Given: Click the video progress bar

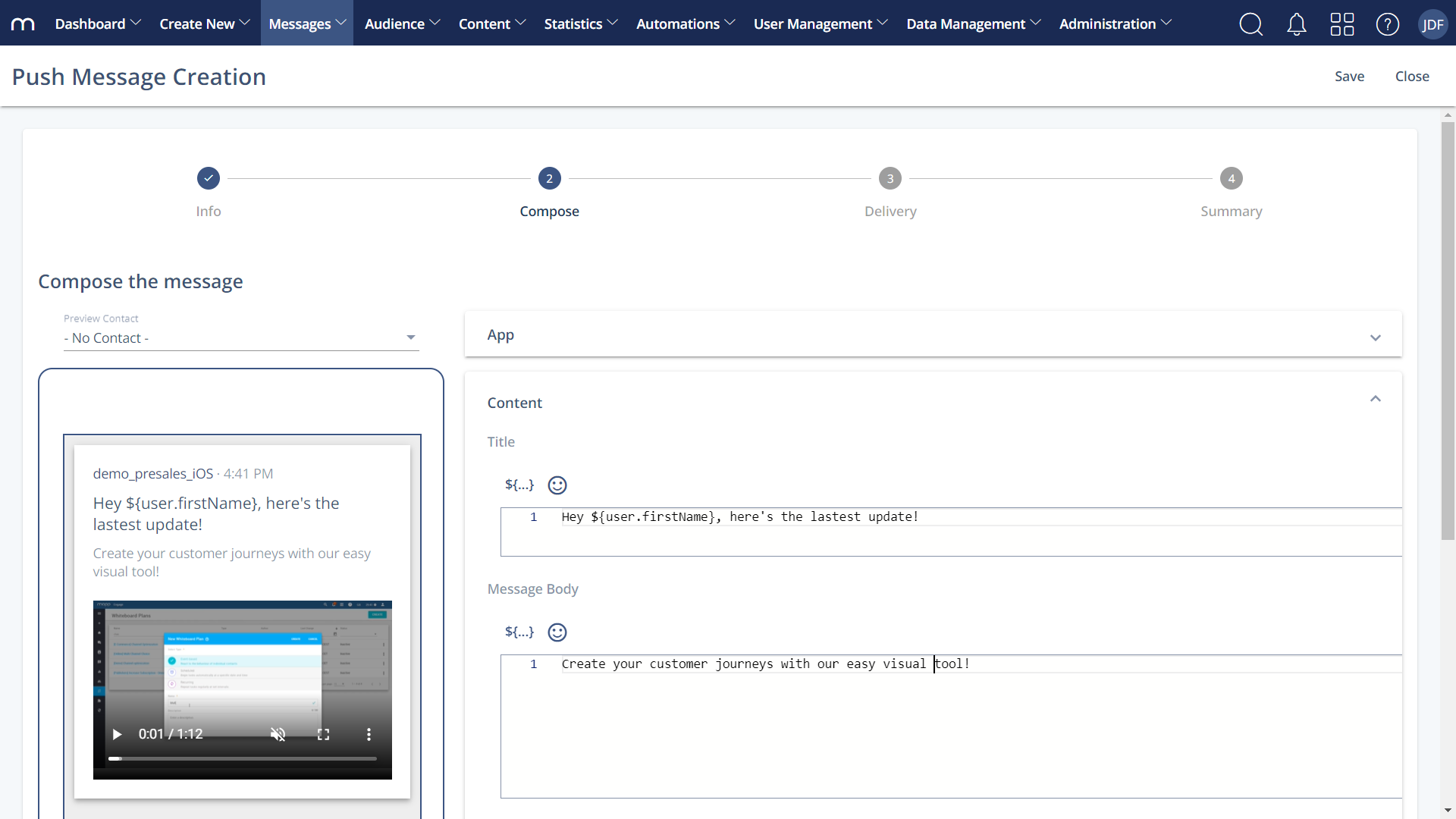Looking at the screenshot, I should tap(242, 758).
